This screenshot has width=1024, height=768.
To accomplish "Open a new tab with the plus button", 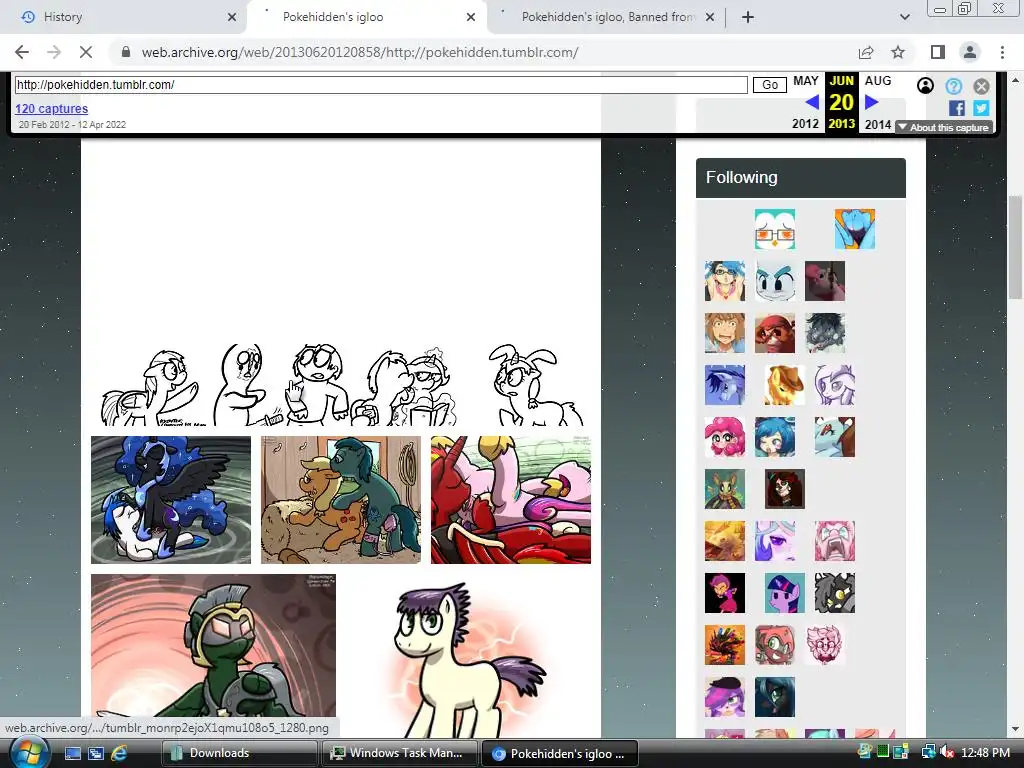I will (748, 17).
